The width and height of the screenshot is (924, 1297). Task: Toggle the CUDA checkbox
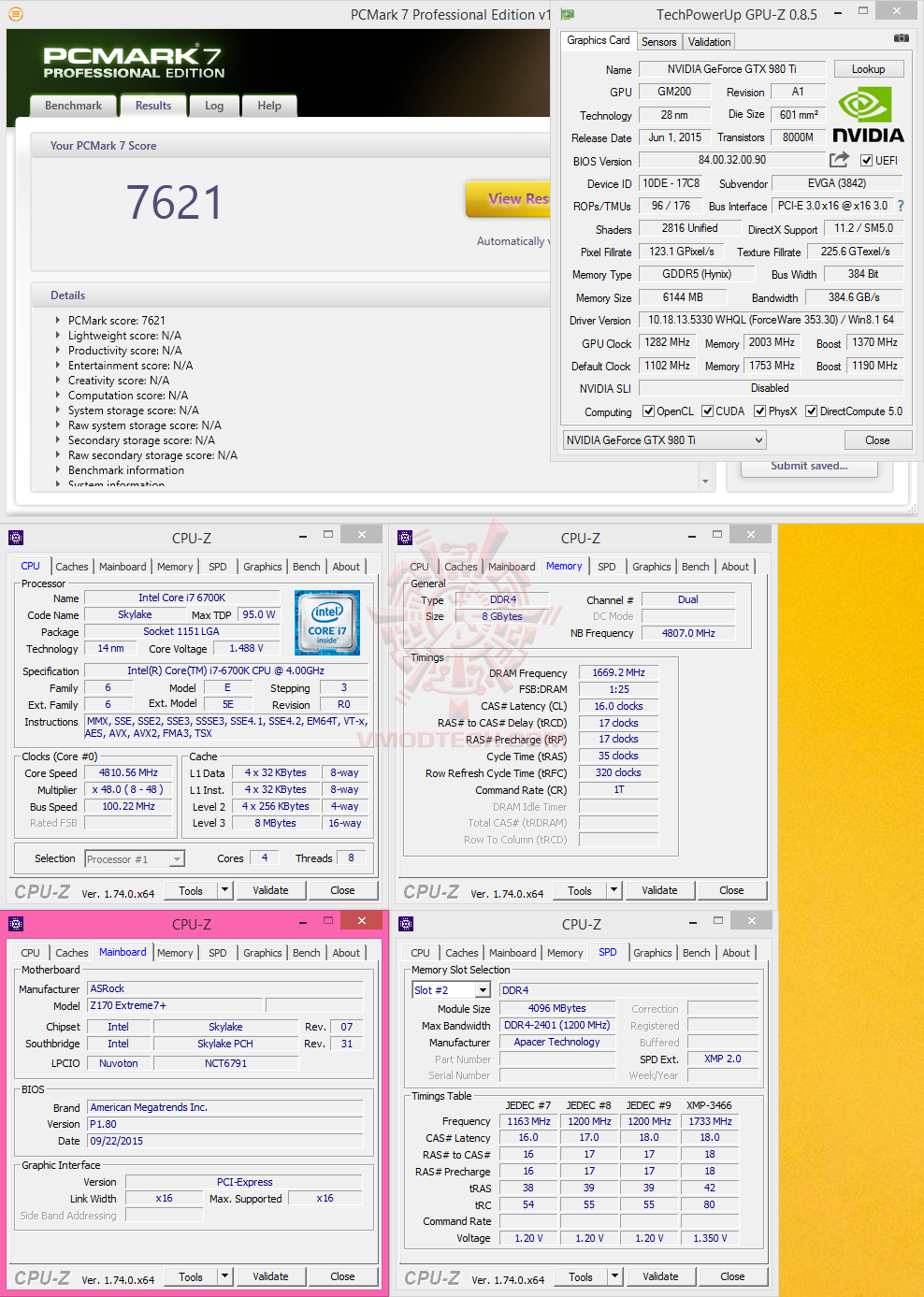click(708, 411)
